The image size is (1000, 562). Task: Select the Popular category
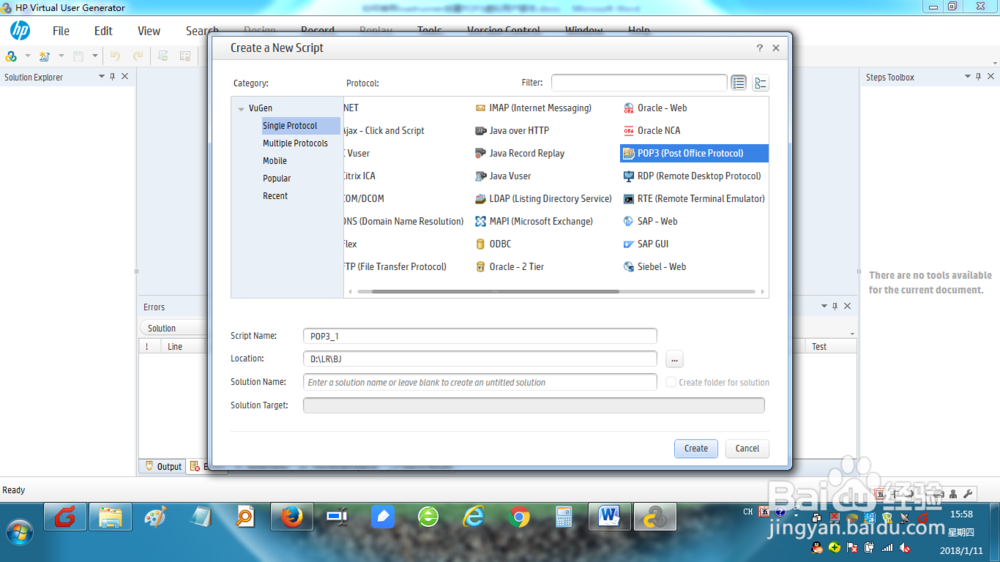(276, 179)
